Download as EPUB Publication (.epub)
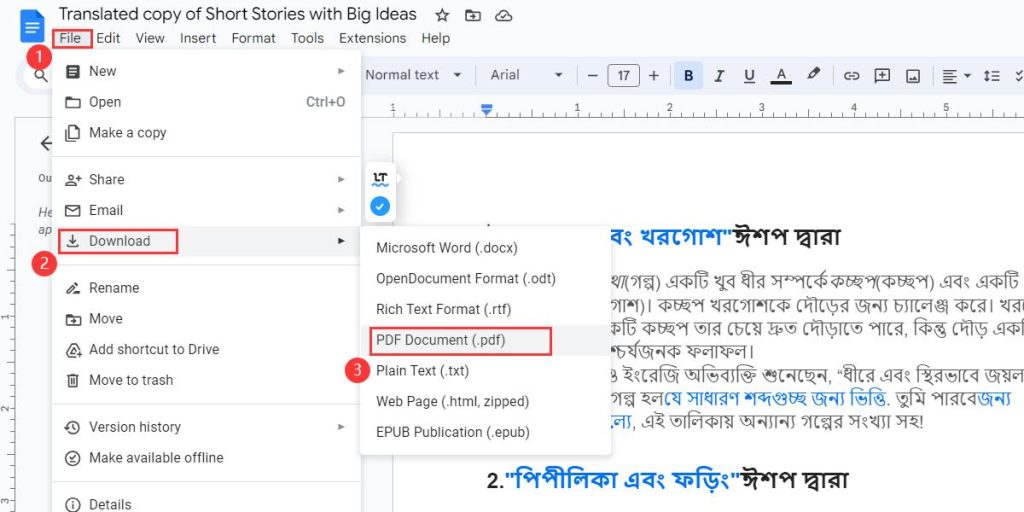Image resolution: width=1024 pixels, height=512 pixels. tap(485, 432)
